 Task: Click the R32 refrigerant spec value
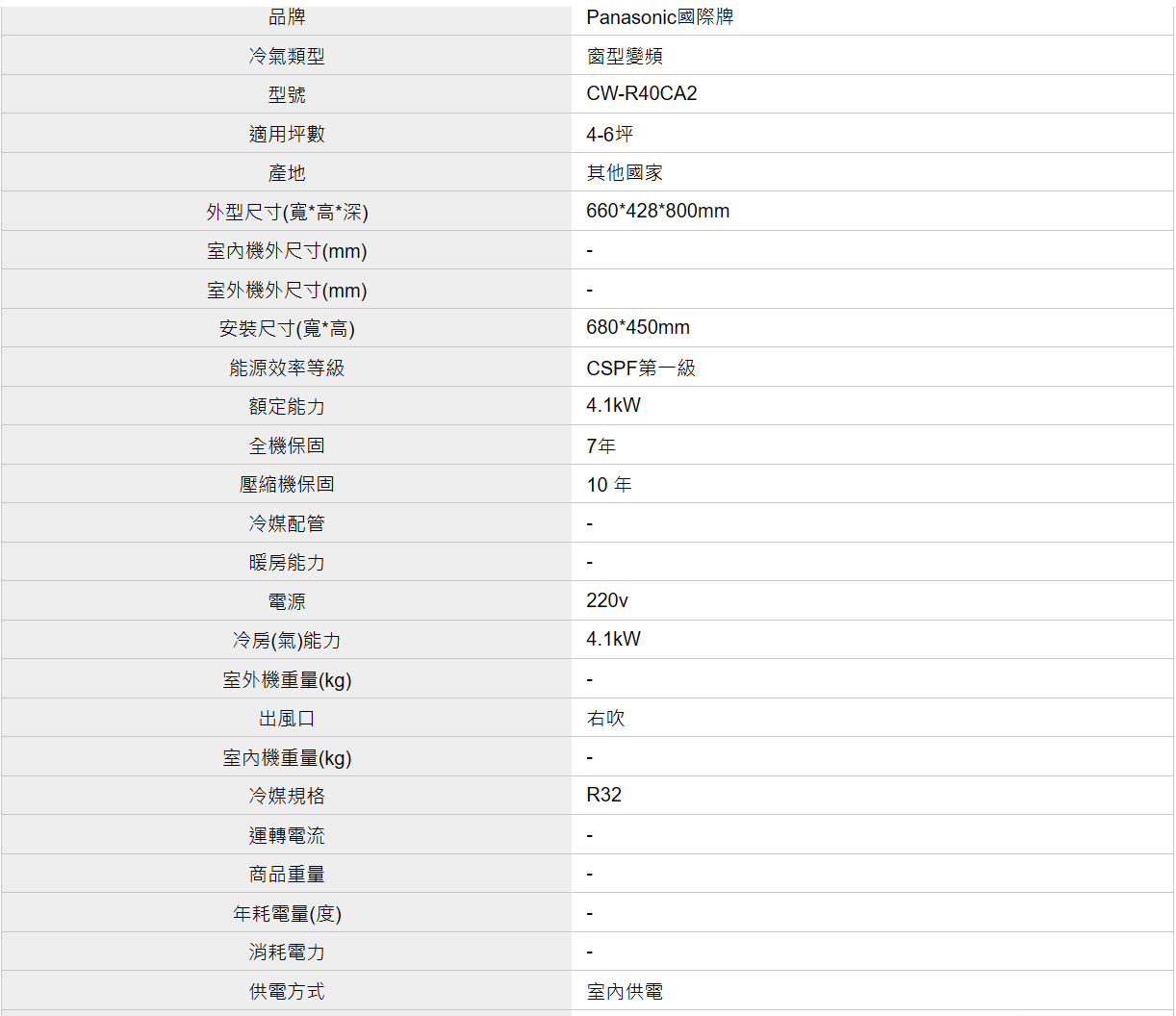(603, 795)
